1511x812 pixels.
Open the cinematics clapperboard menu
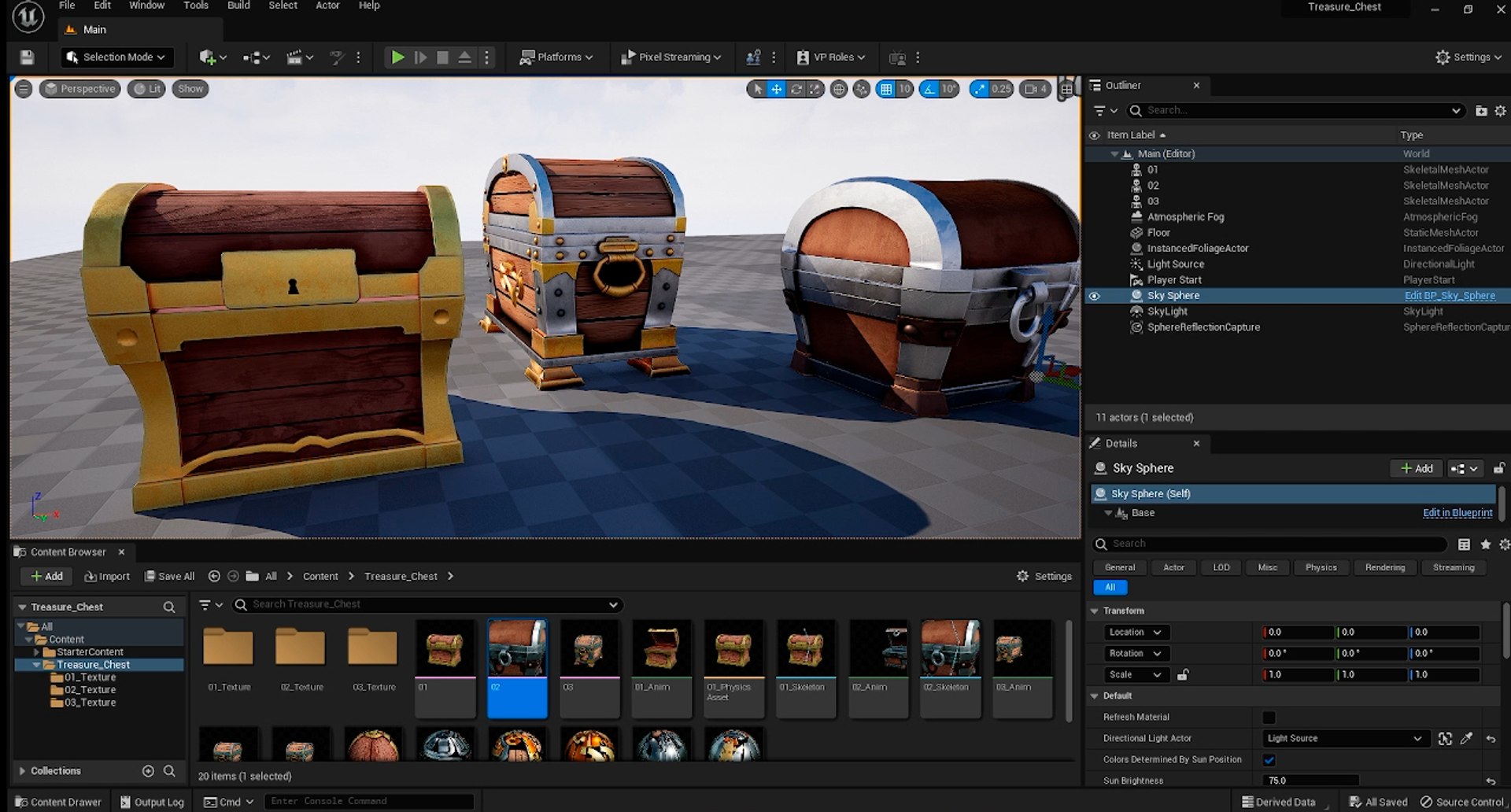[x=300, y=57]
